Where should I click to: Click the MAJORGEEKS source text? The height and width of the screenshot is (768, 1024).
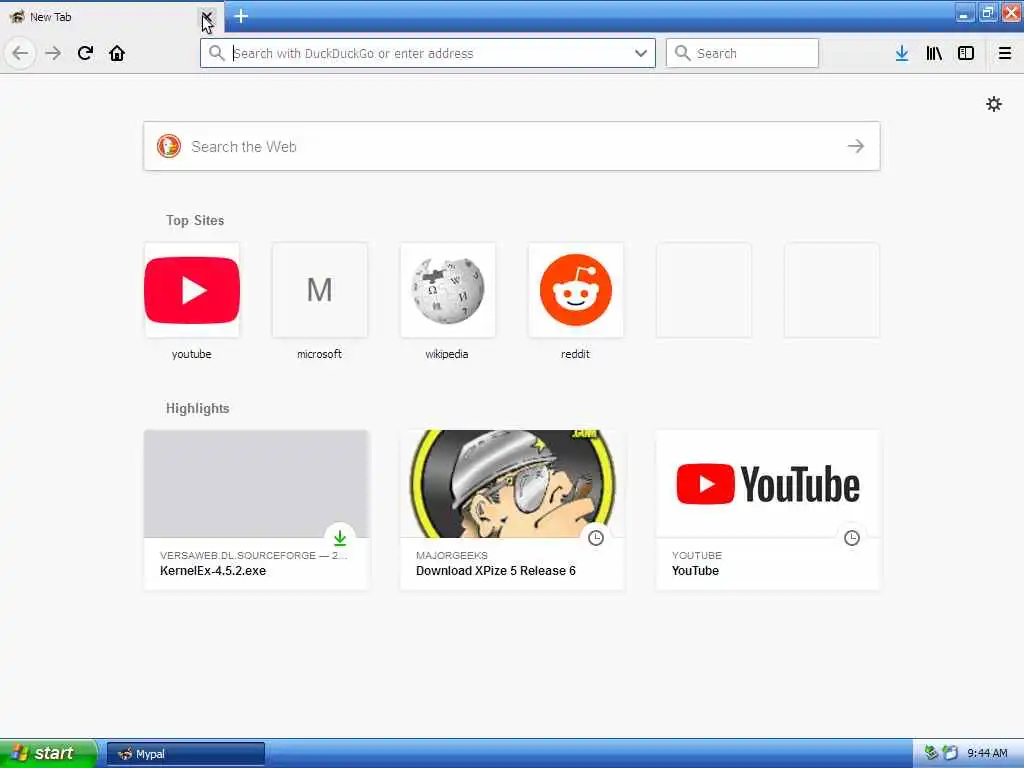point(452,555)
